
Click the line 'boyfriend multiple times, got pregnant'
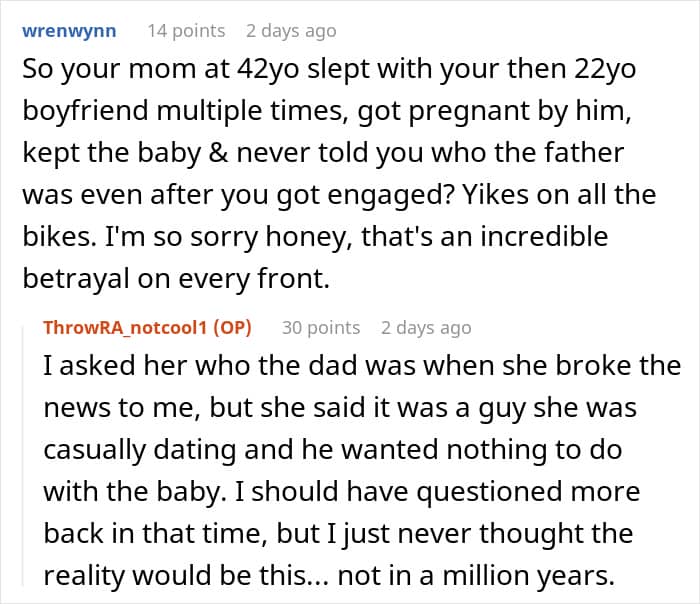(x=326, y=111)
